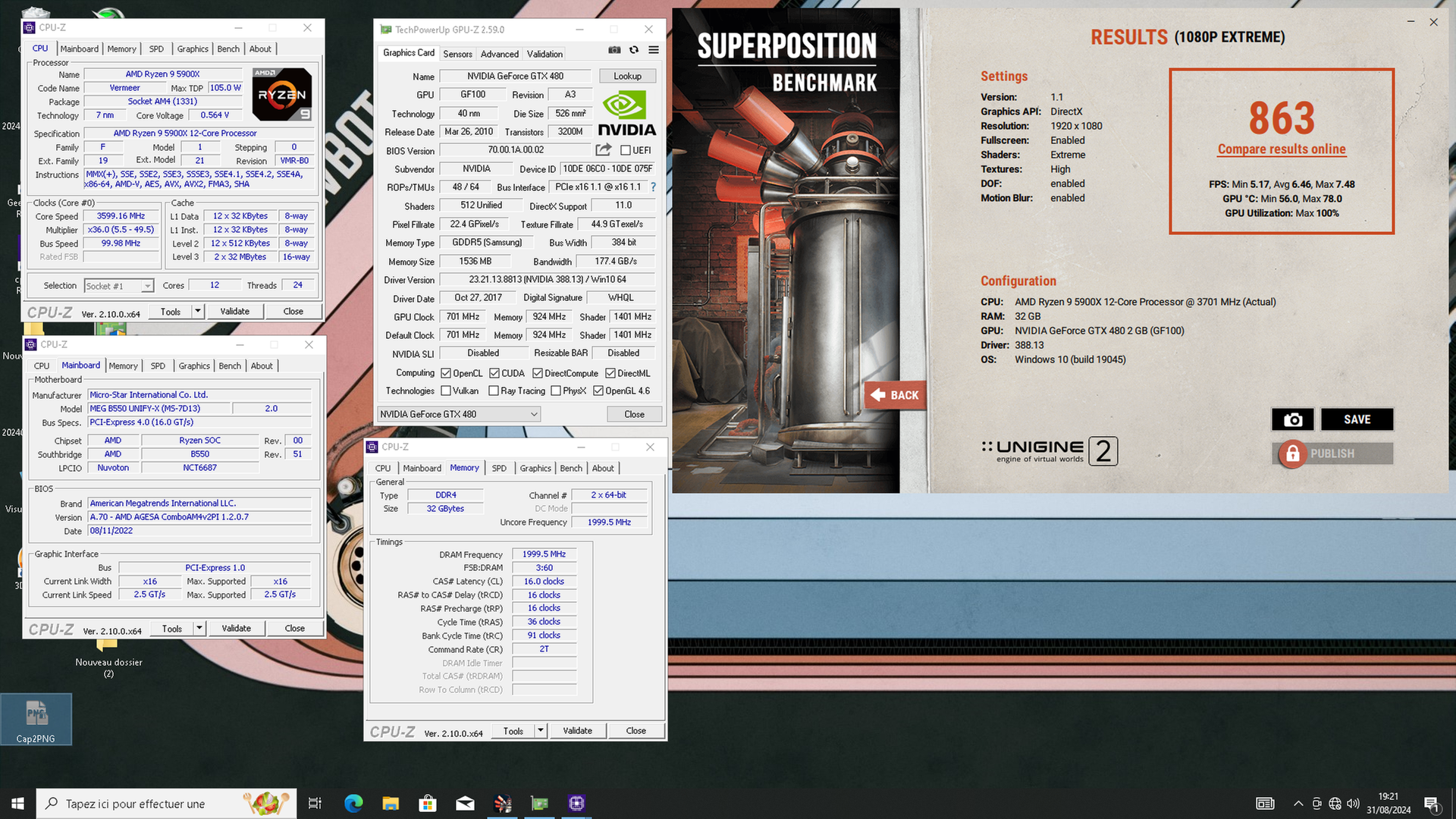Click the Superposition screenshot camera button
This screenshot has height=819, width=1456.
(1293, 419)
